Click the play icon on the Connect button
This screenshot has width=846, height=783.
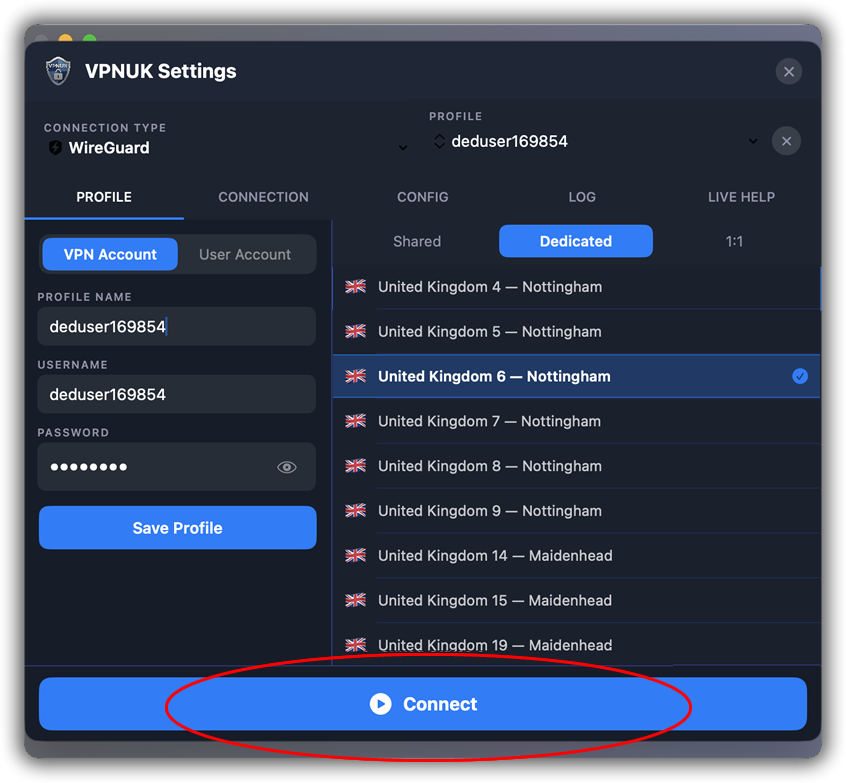(380, 704)
